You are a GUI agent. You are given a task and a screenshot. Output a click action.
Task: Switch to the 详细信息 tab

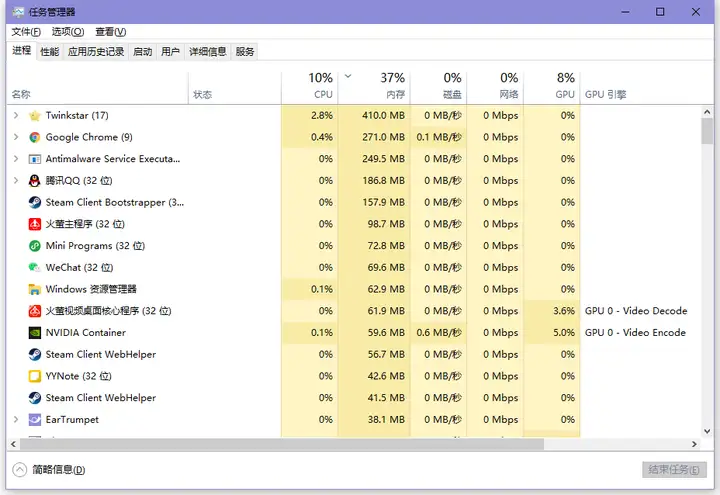tap(208, 52)
